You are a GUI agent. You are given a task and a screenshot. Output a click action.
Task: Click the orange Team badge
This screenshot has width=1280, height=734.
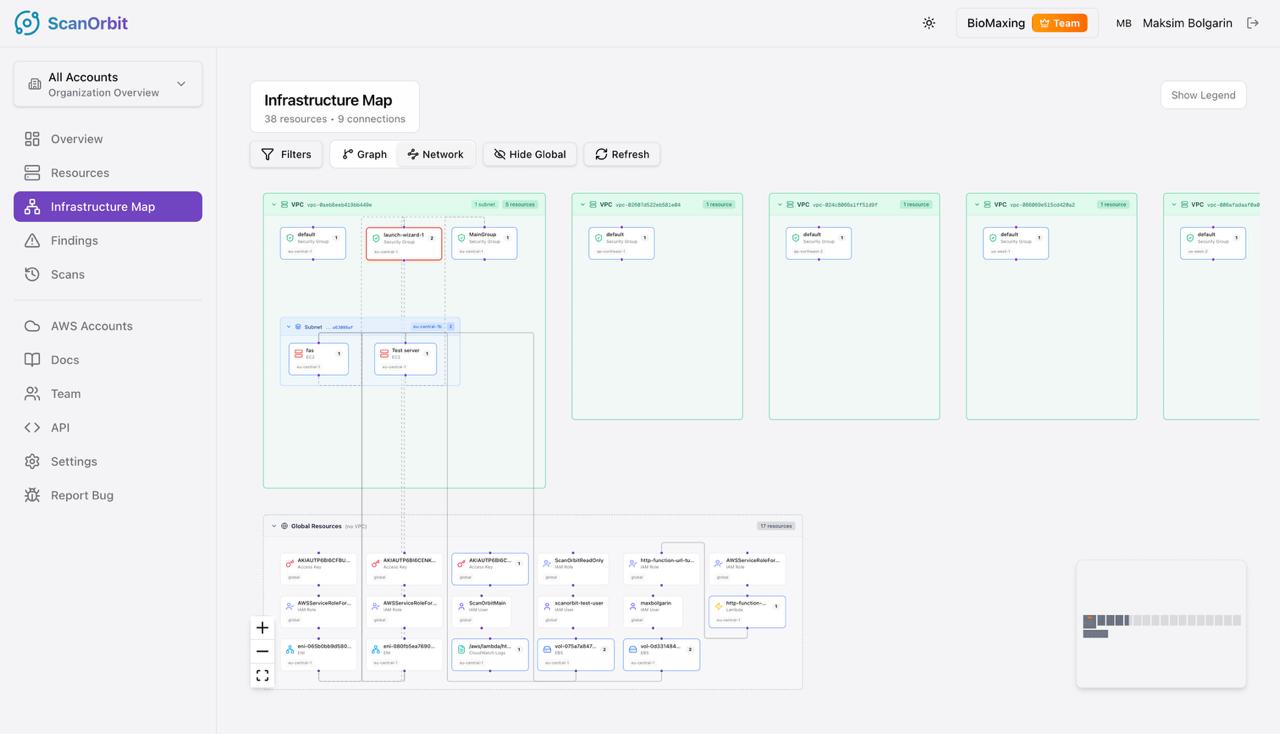pyautogui.click(x=1061, y=22)
